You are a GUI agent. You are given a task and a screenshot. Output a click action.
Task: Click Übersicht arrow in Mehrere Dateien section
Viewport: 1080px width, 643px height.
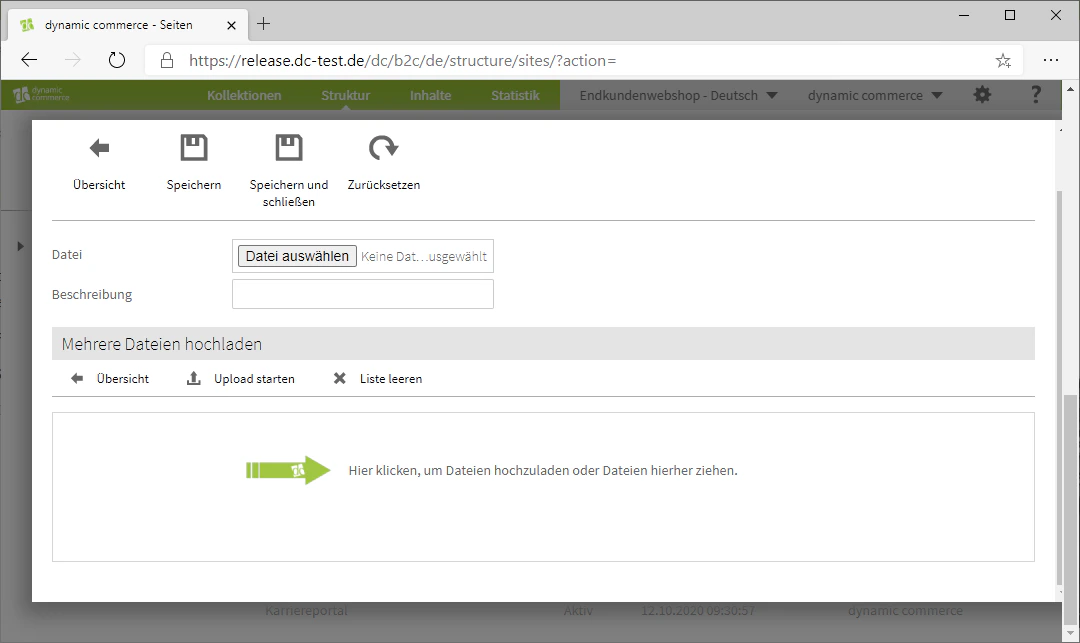pyautogui.click(x=77, y=379)
